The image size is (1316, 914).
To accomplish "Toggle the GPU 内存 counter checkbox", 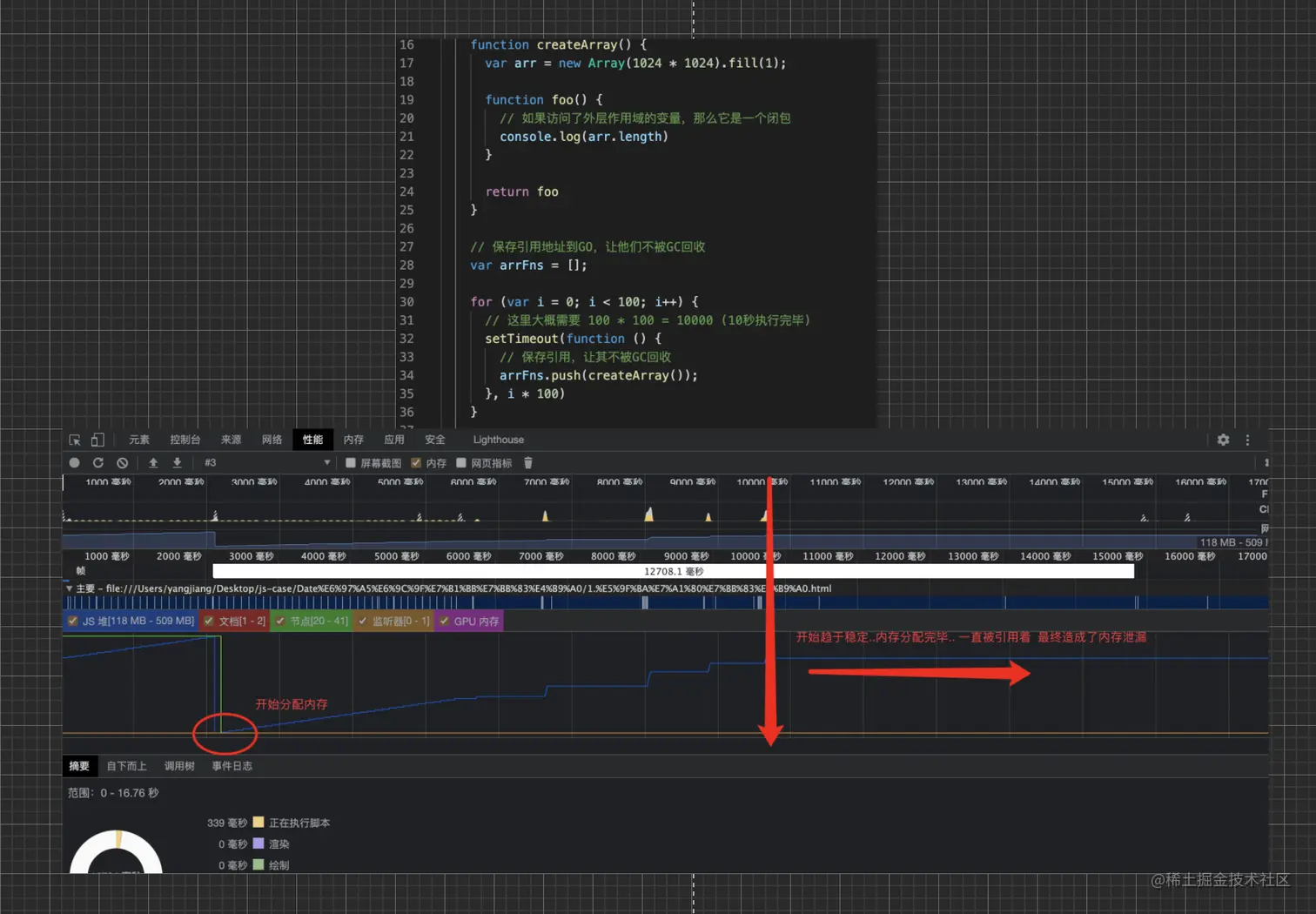I will [445, 622].
